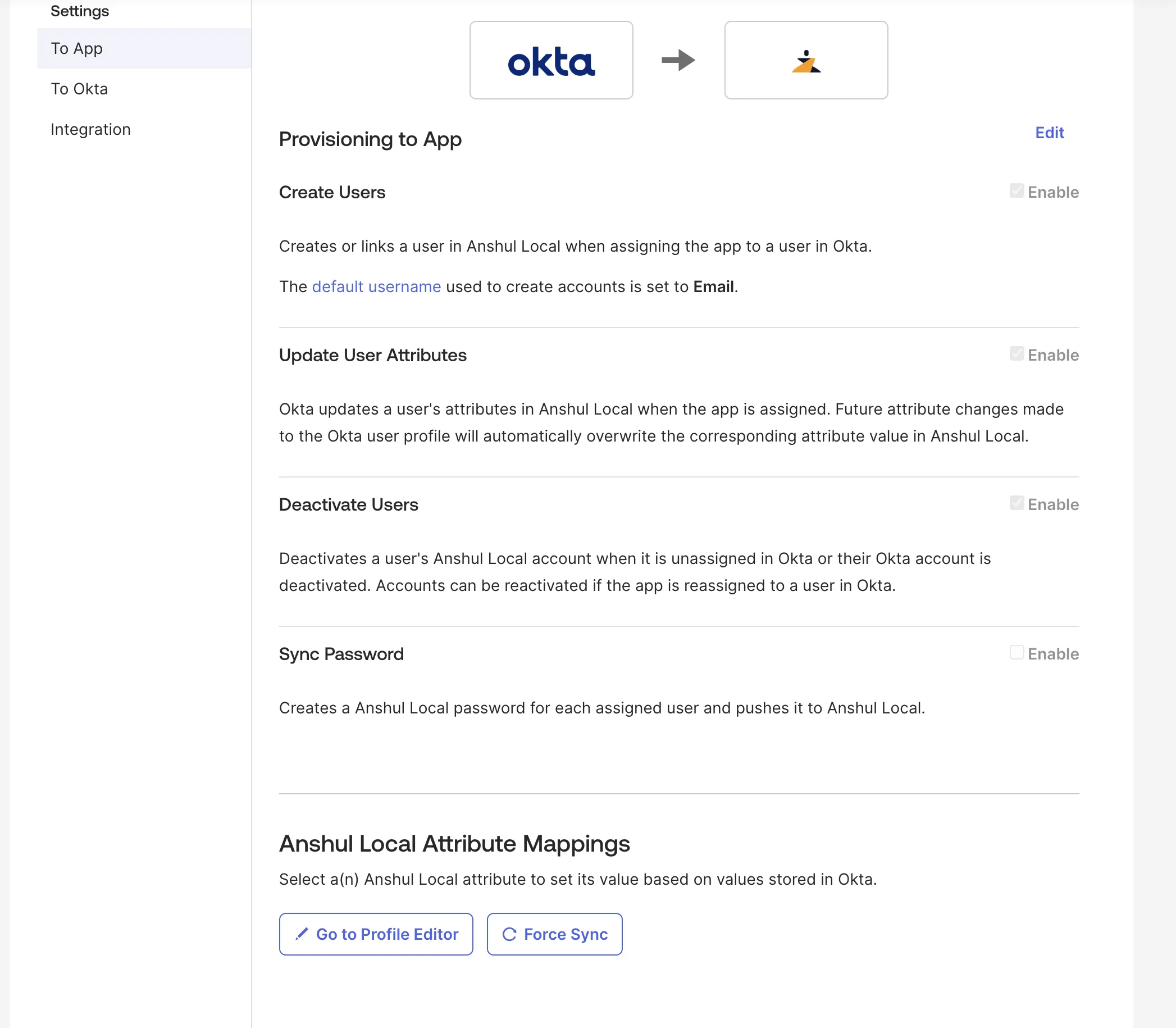Switch to the To Okta tab
Screen dimensions: 1176x1028
tap(79, 89)
